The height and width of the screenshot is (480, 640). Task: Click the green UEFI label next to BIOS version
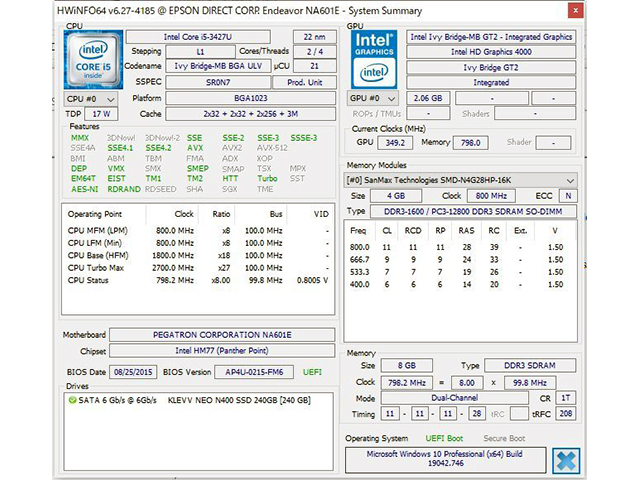coord(312,372)
